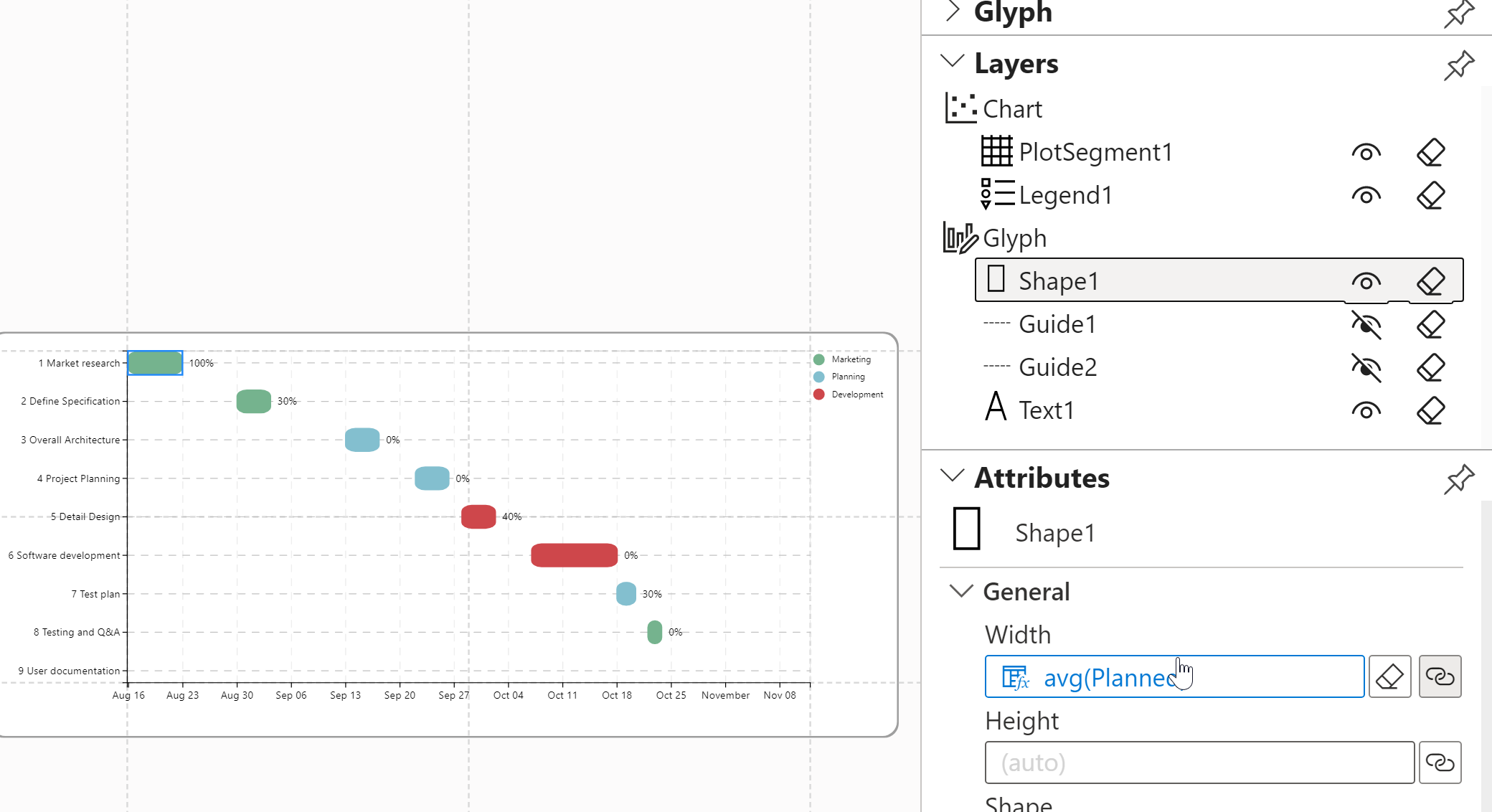Select the Guide2 layer item
Screen dimensions: 1492x812
point(1057,367)
